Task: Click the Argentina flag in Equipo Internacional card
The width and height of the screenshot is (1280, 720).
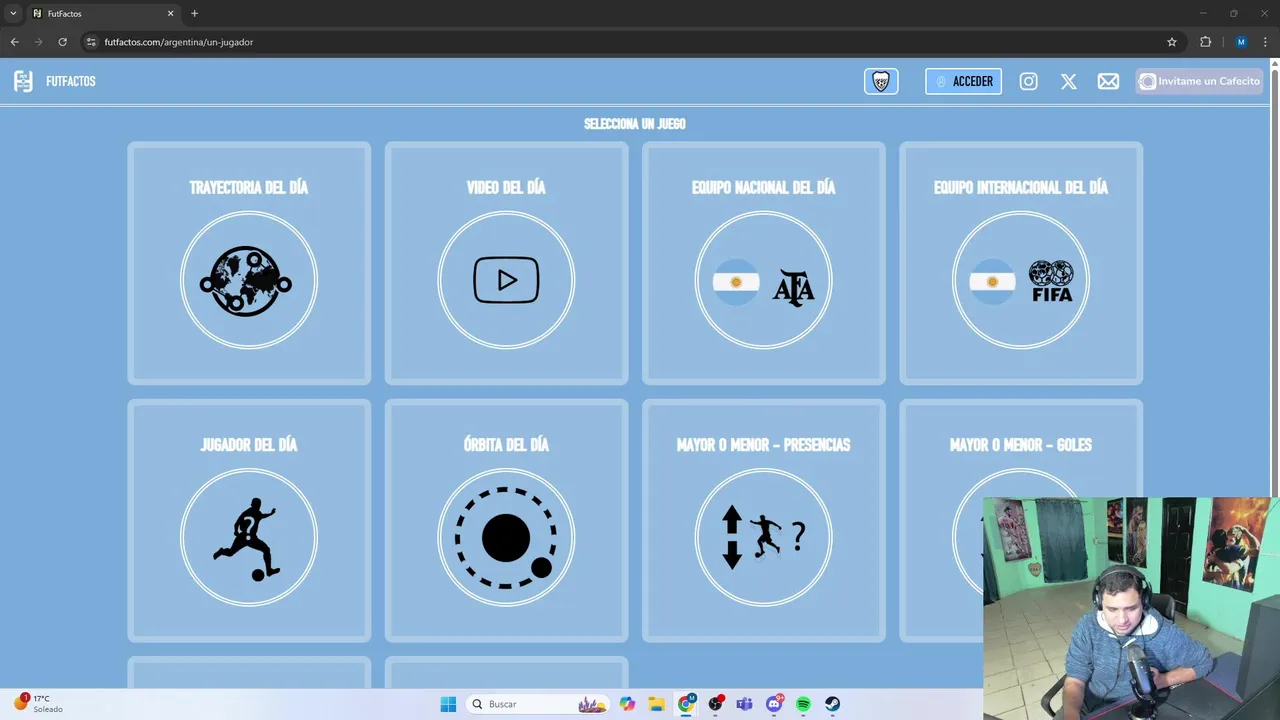Action: point(993,282)
